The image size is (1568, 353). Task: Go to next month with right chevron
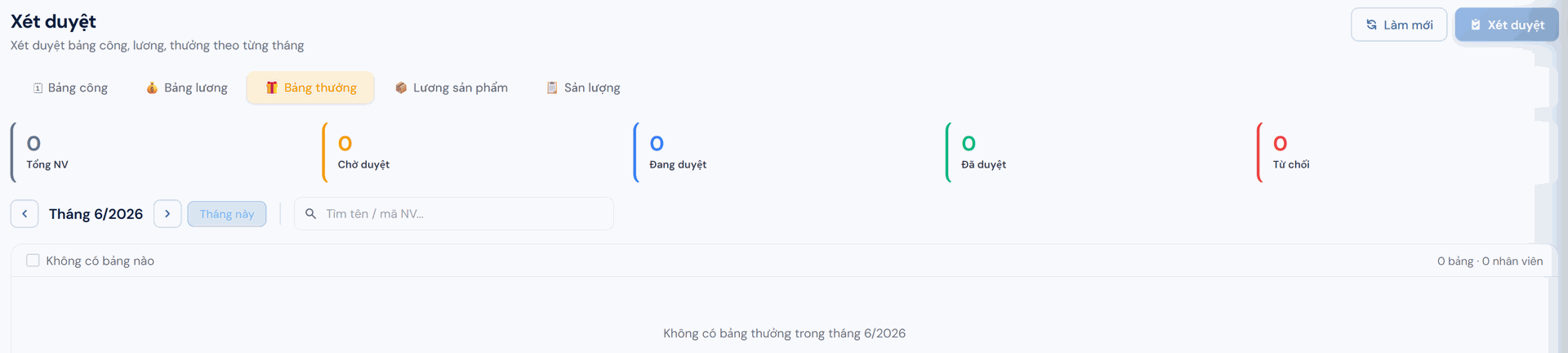coord(167,214)
